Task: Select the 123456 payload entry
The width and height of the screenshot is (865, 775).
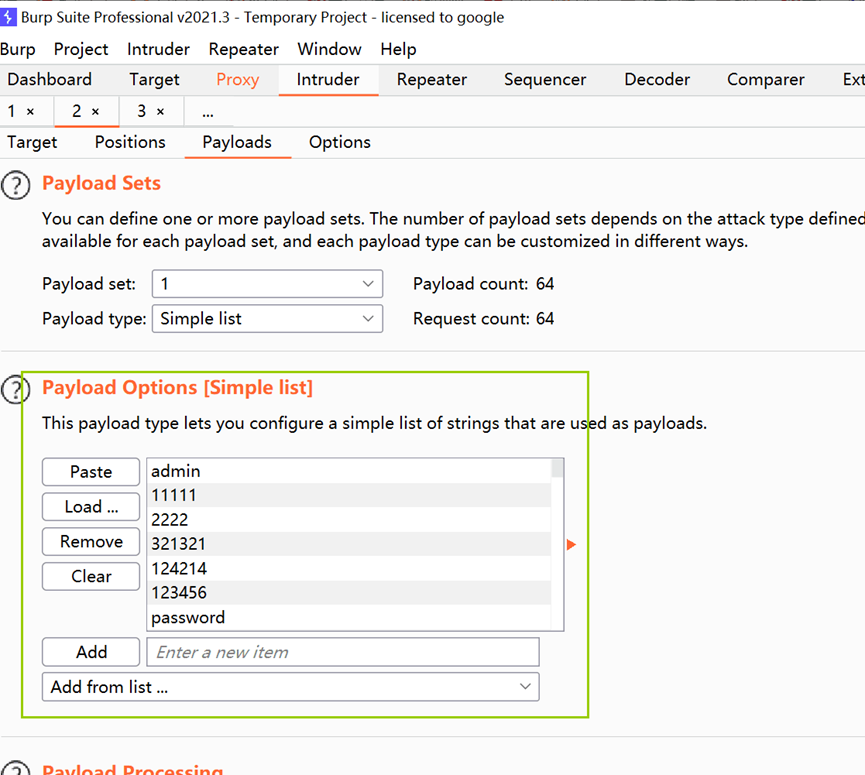Action: pyautogui.click(x=350, y=592)
